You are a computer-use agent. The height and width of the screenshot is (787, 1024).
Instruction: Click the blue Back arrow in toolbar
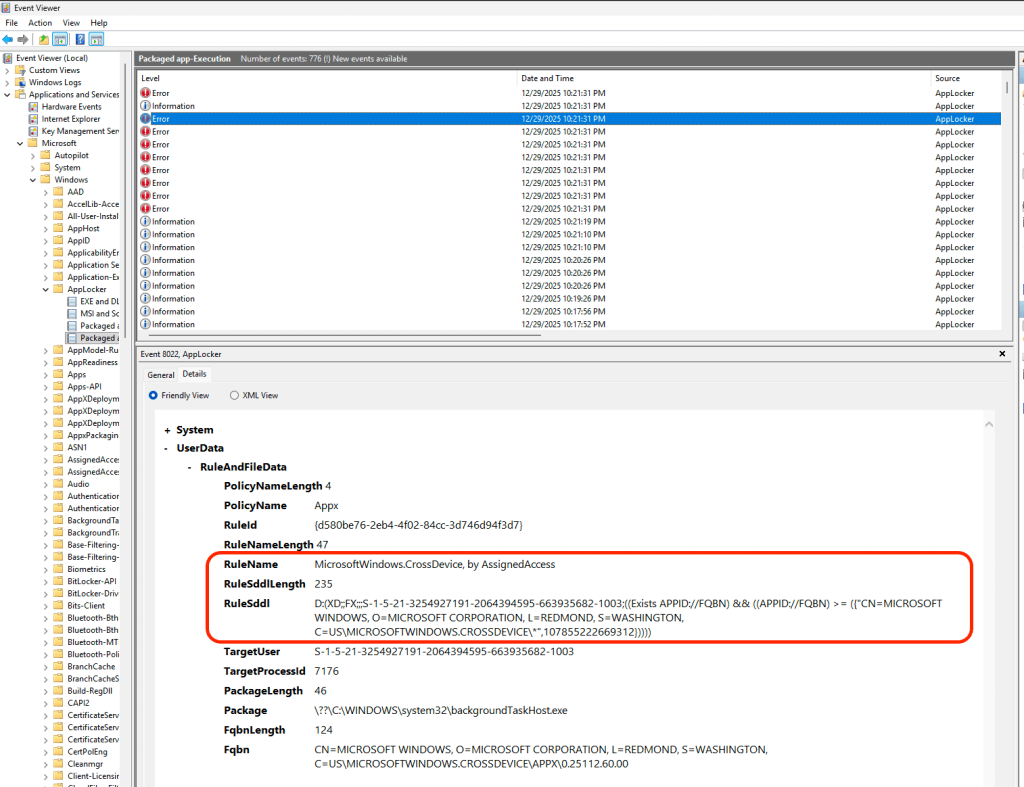pos(8,39)
